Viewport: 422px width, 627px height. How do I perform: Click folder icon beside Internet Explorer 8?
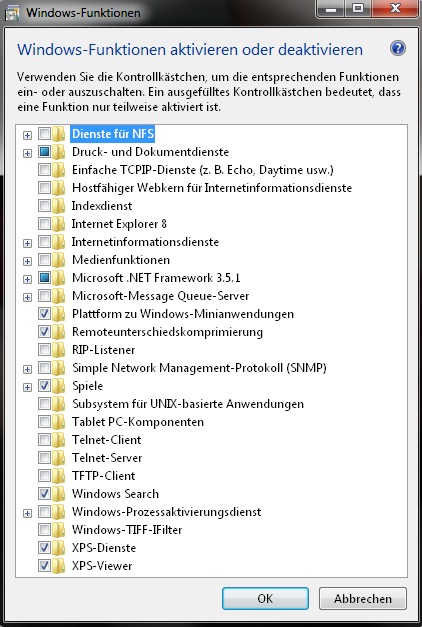coord(58,224)
